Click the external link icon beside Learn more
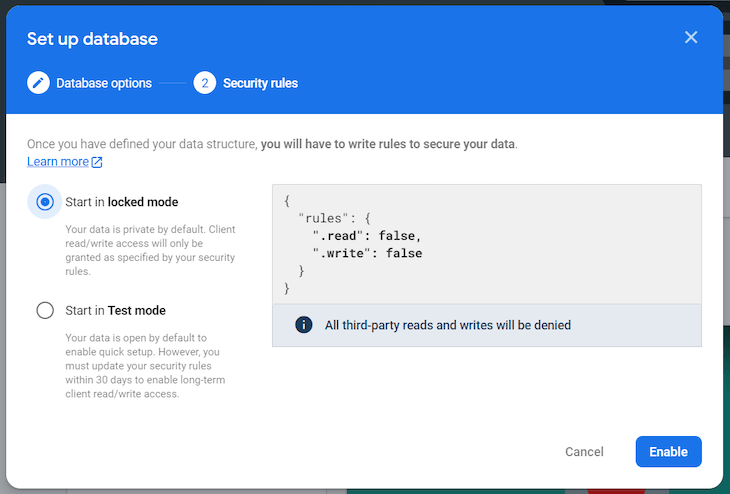This screenshot has width=730, height=494. point(97,162)
